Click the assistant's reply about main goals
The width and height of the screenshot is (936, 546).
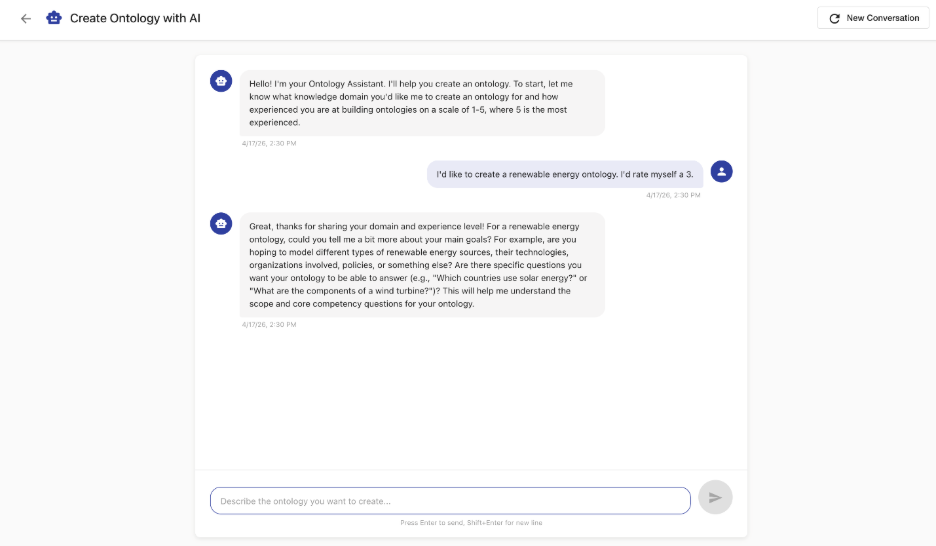tap(421, 264)
